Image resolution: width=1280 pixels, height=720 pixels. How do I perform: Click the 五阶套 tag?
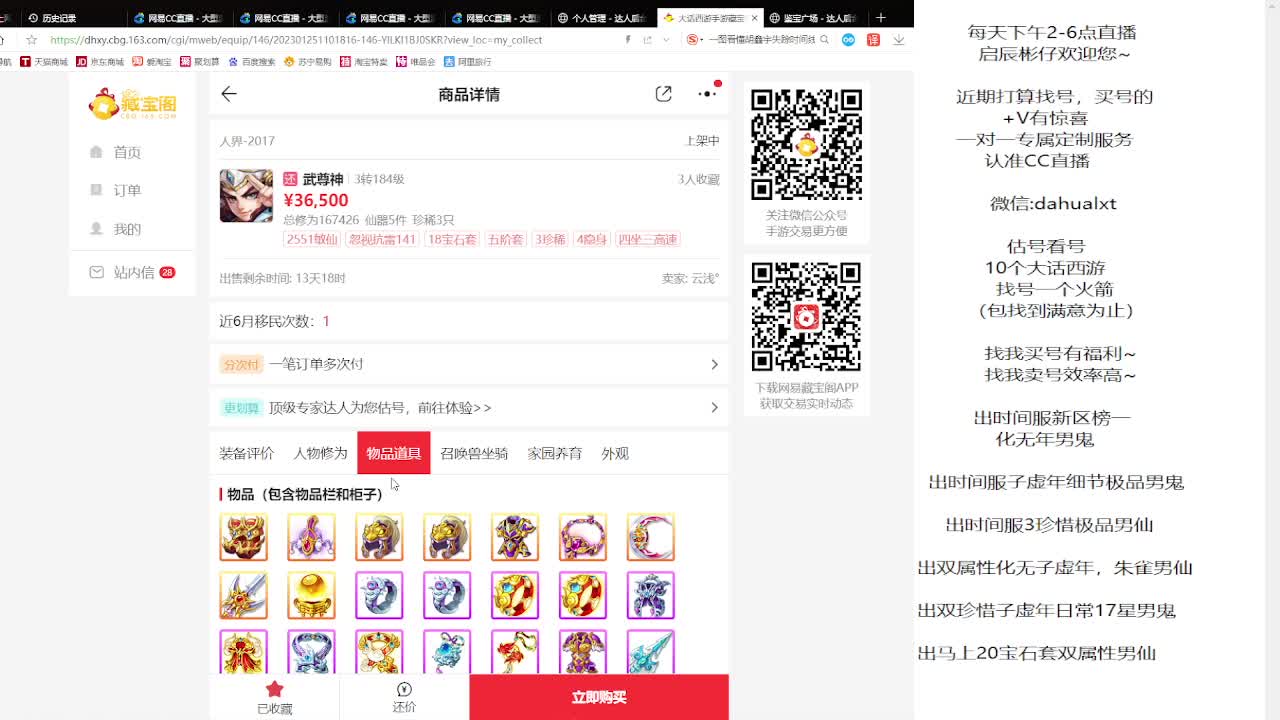(x=505, y=239)
